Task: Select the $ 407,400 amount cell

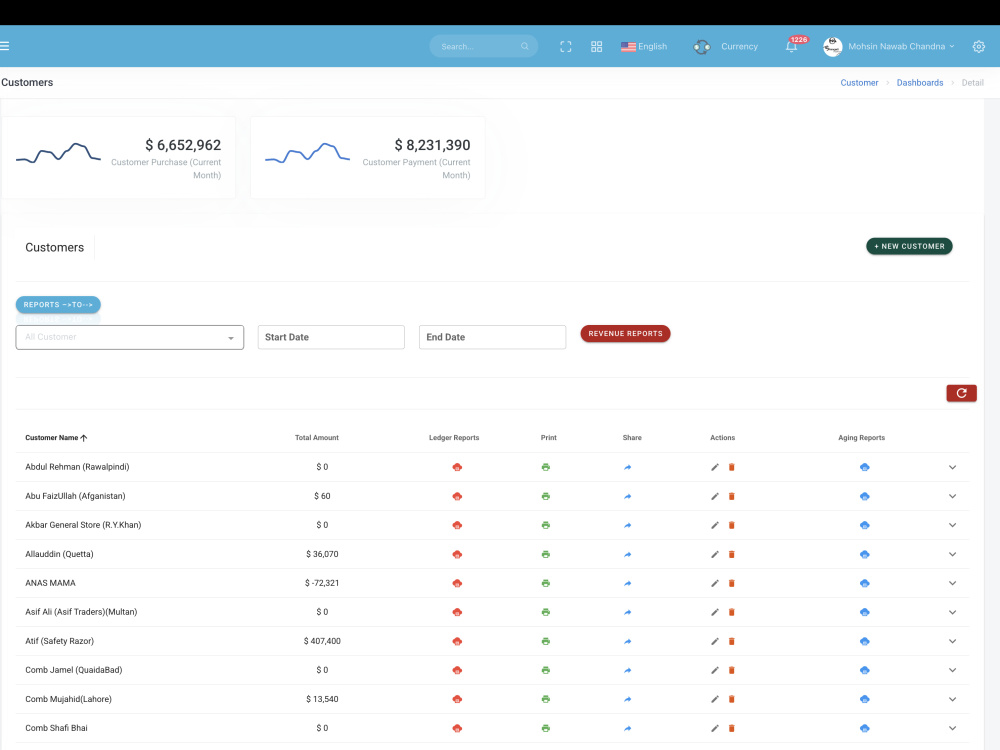Action: 322,642
